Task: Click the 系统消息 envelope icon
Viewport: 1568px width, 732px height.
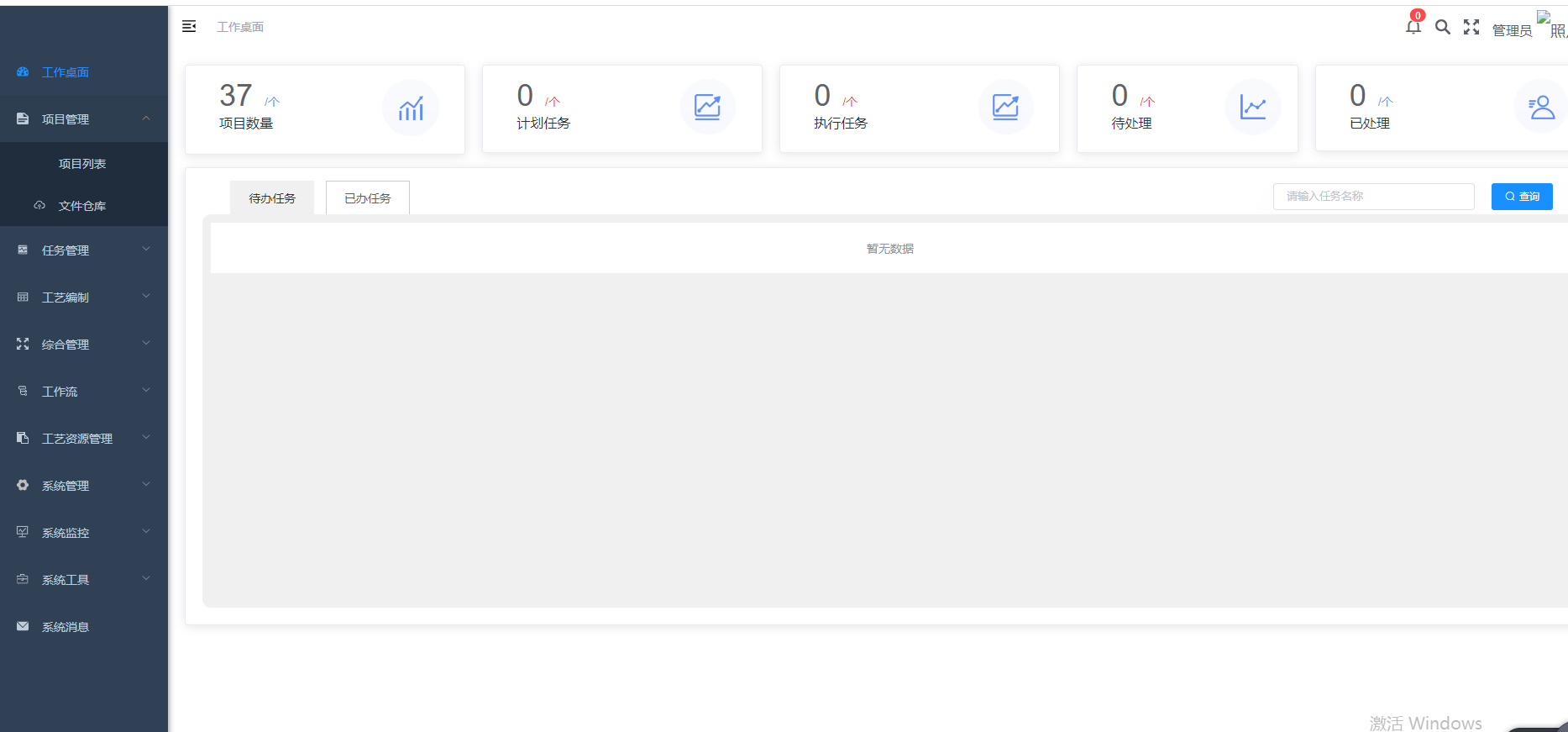Action: click(x=23, y=627)
